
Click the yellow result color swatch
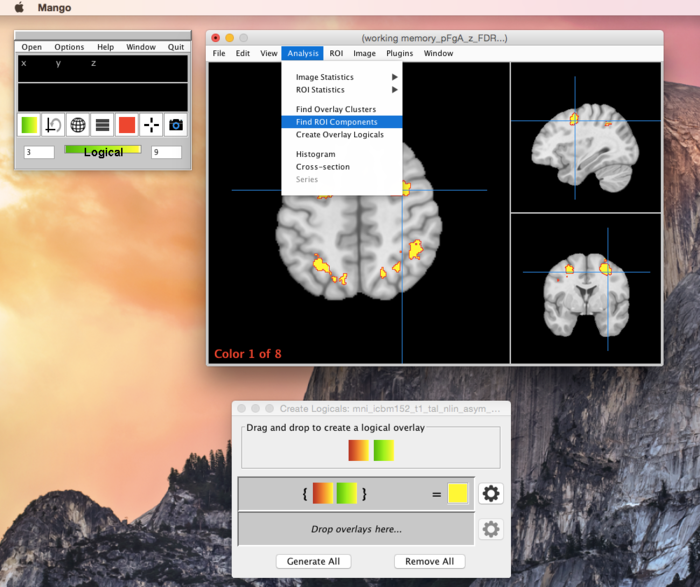[x=458, y=493]
